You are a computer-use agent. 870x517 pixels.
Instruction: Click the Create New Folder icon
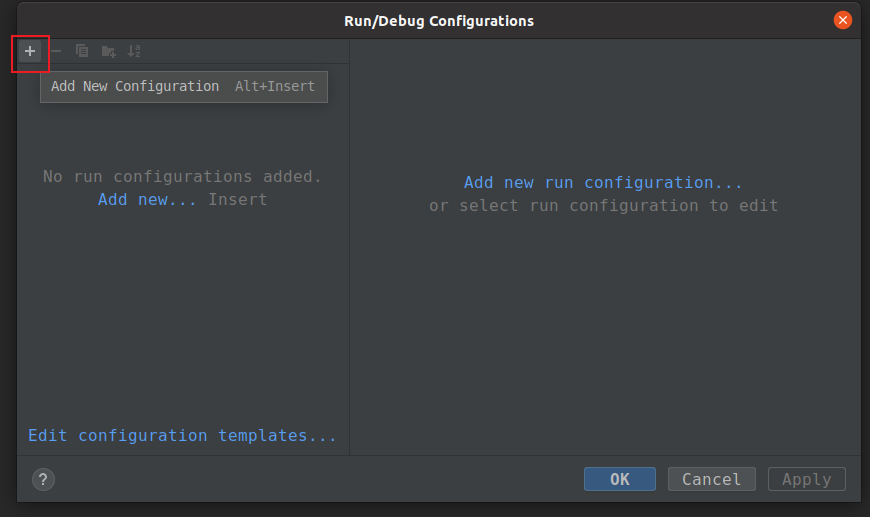pos(108,52)
